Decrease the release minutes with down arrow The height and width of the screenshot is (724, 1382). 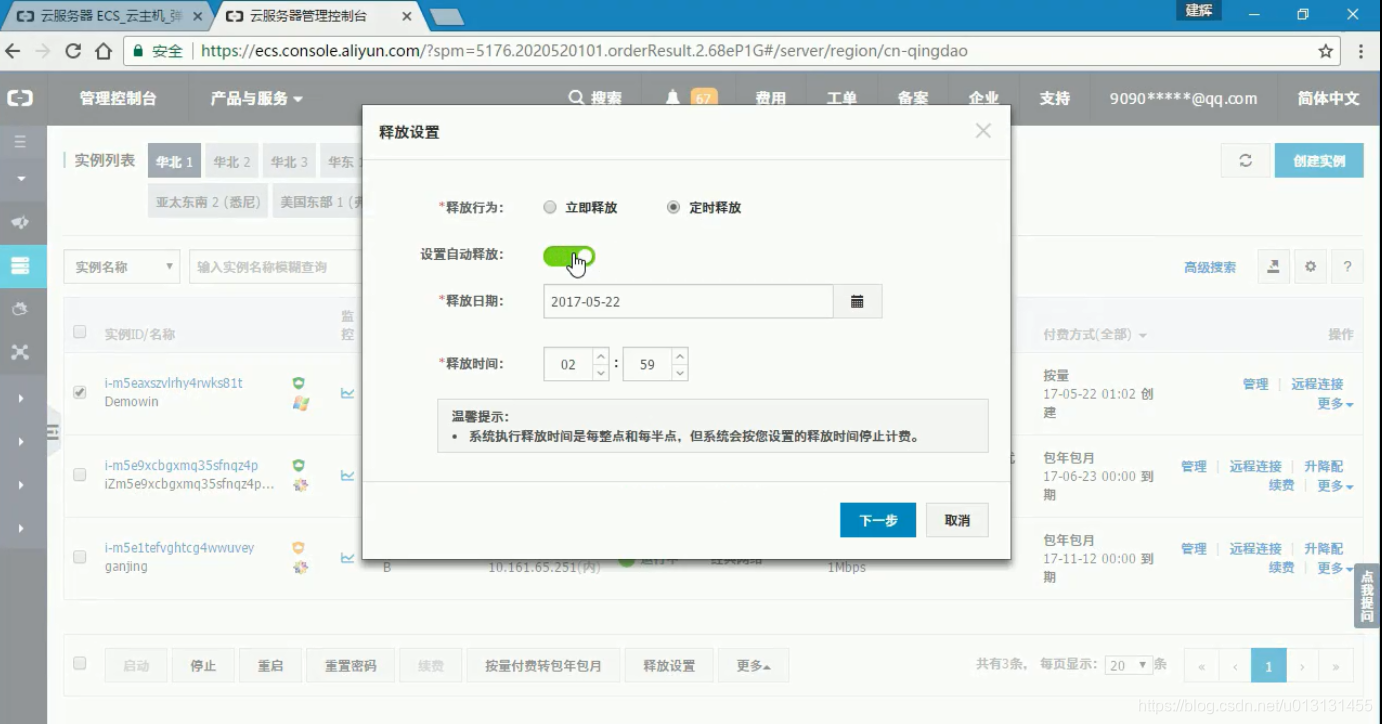pyautogui.click(x=679, y=373)
